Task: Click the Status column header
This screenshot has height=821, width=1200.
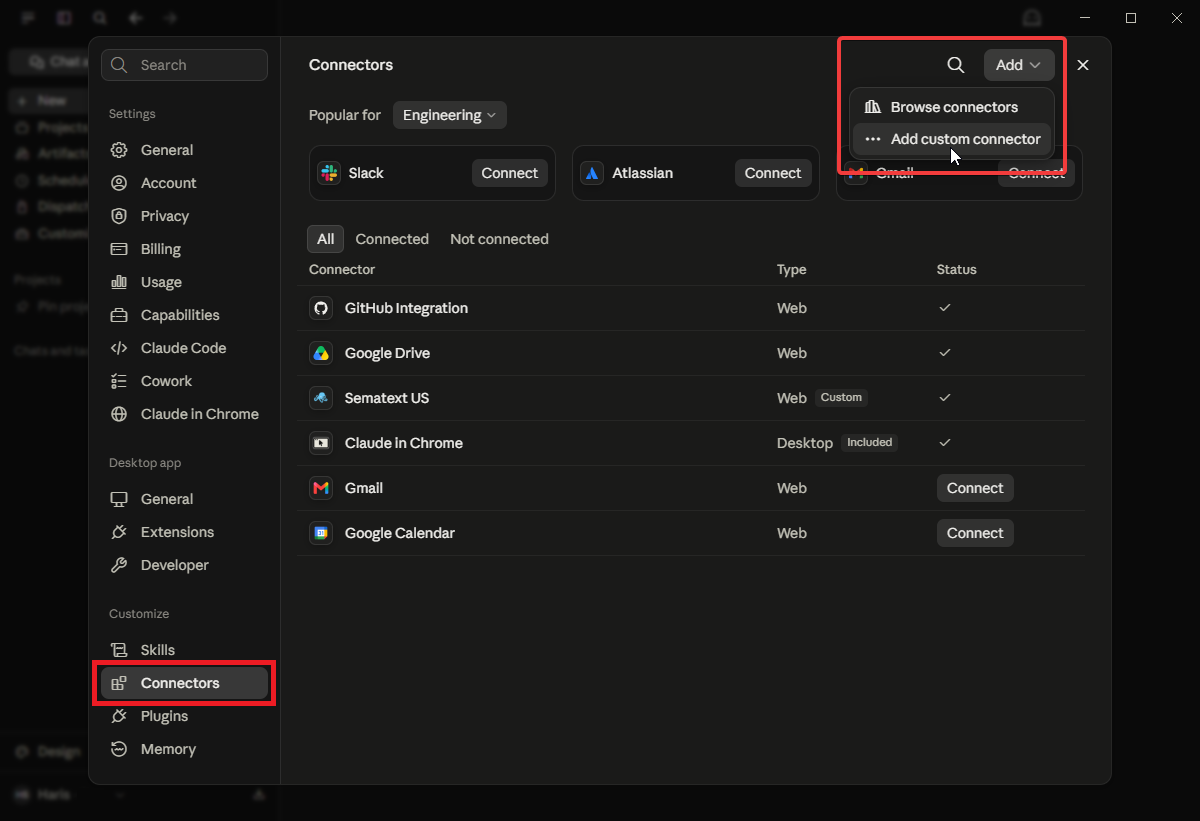Action: [x=957, y=270]
